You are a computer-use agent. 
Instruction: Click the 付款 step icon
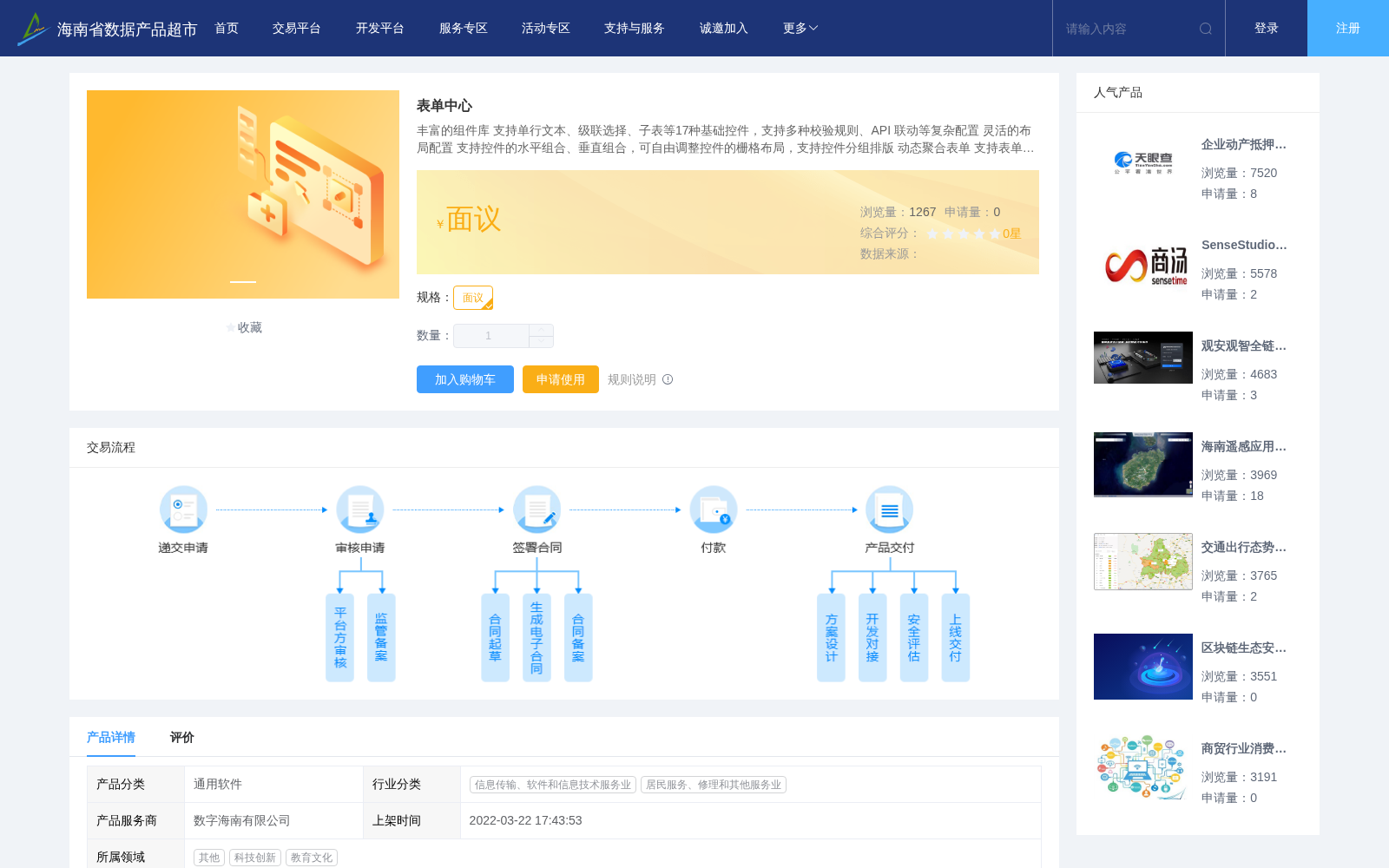tap(714, 510)
